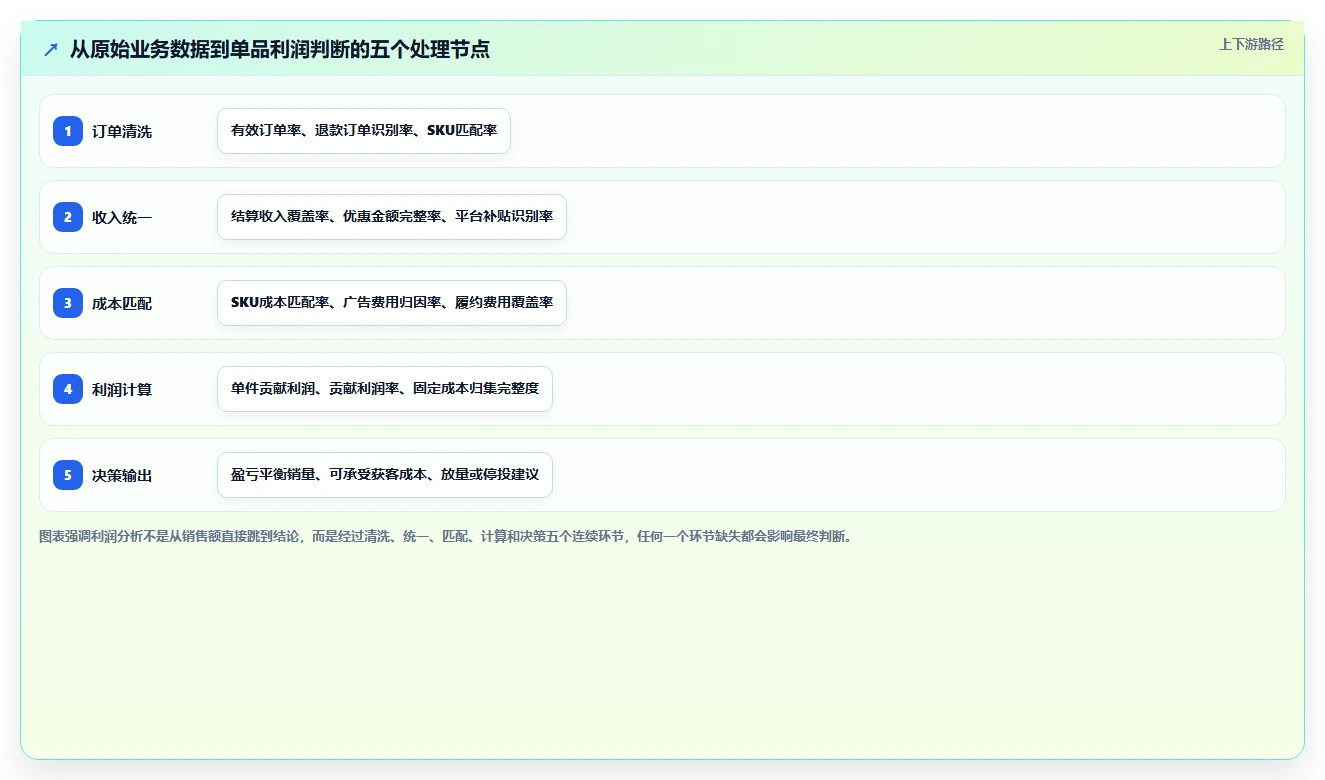The image size is (1325, 780).
Task: Select the 成本匹配 step label
Action: click(x=122, y=303)
